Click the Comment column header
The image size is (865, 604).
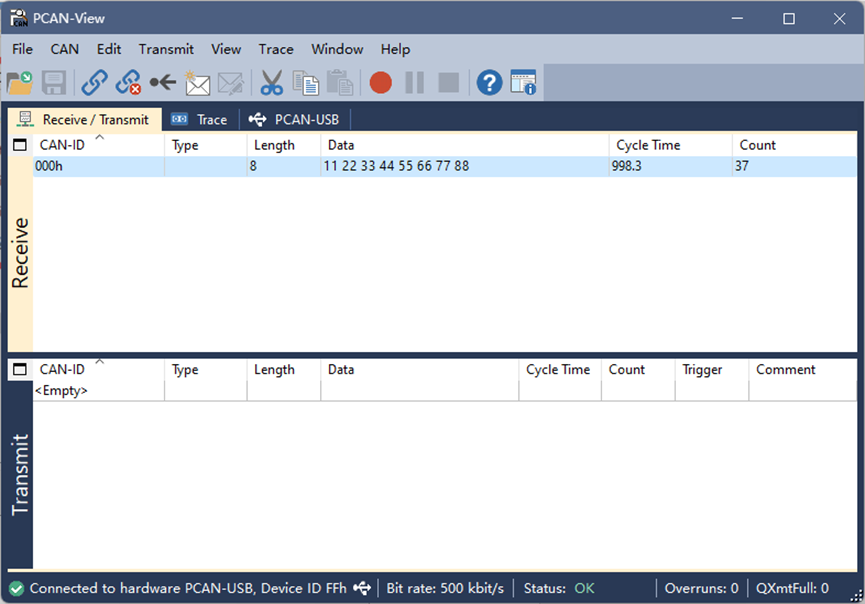pyautogui.click(x=803, y=370)
